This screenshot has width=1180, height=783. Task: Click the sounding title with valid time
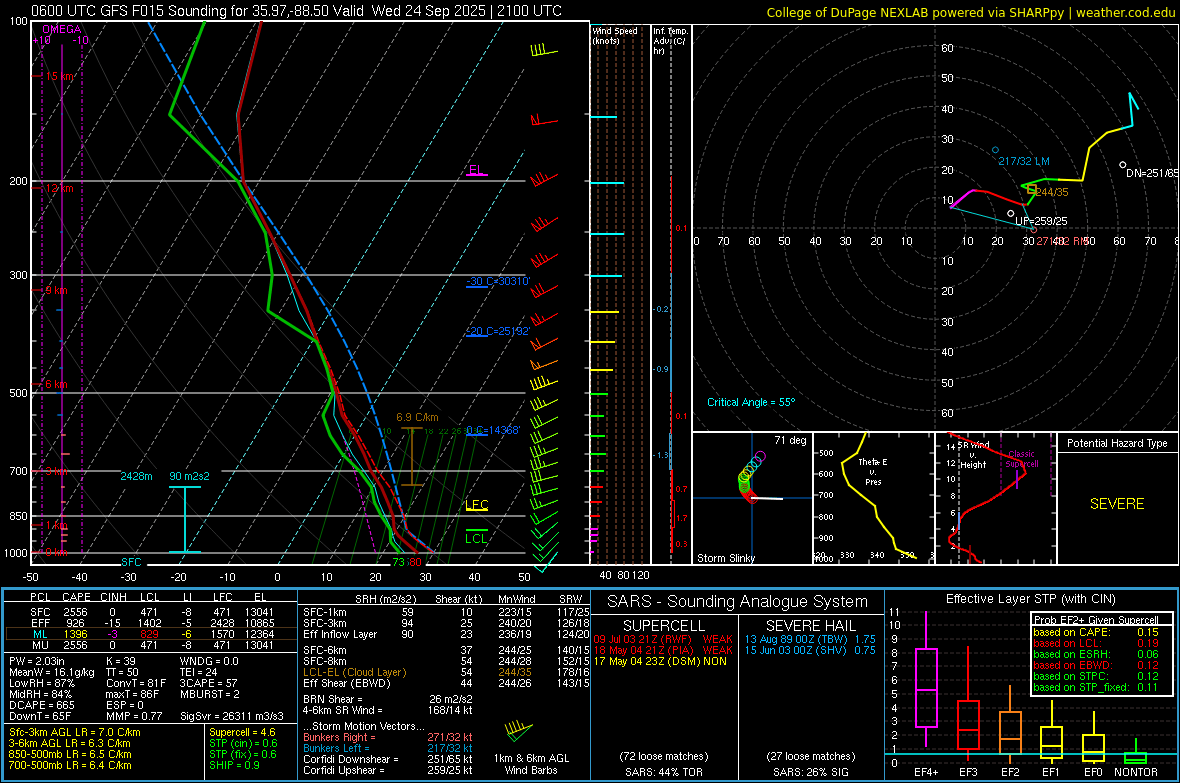pyautogui.click(x=297, y=11)
